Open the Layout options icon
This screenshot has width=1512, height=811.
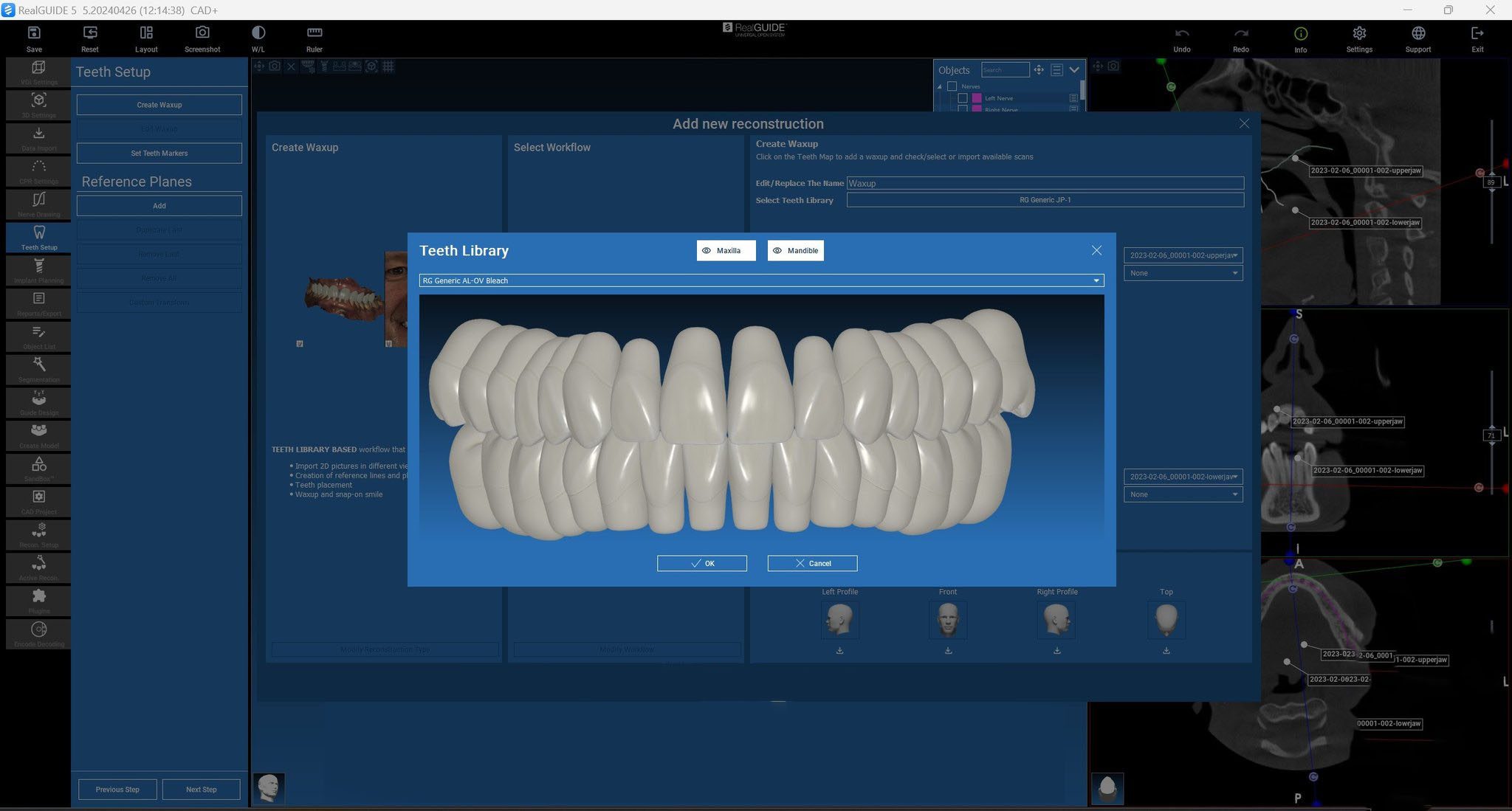click(146, 33)
